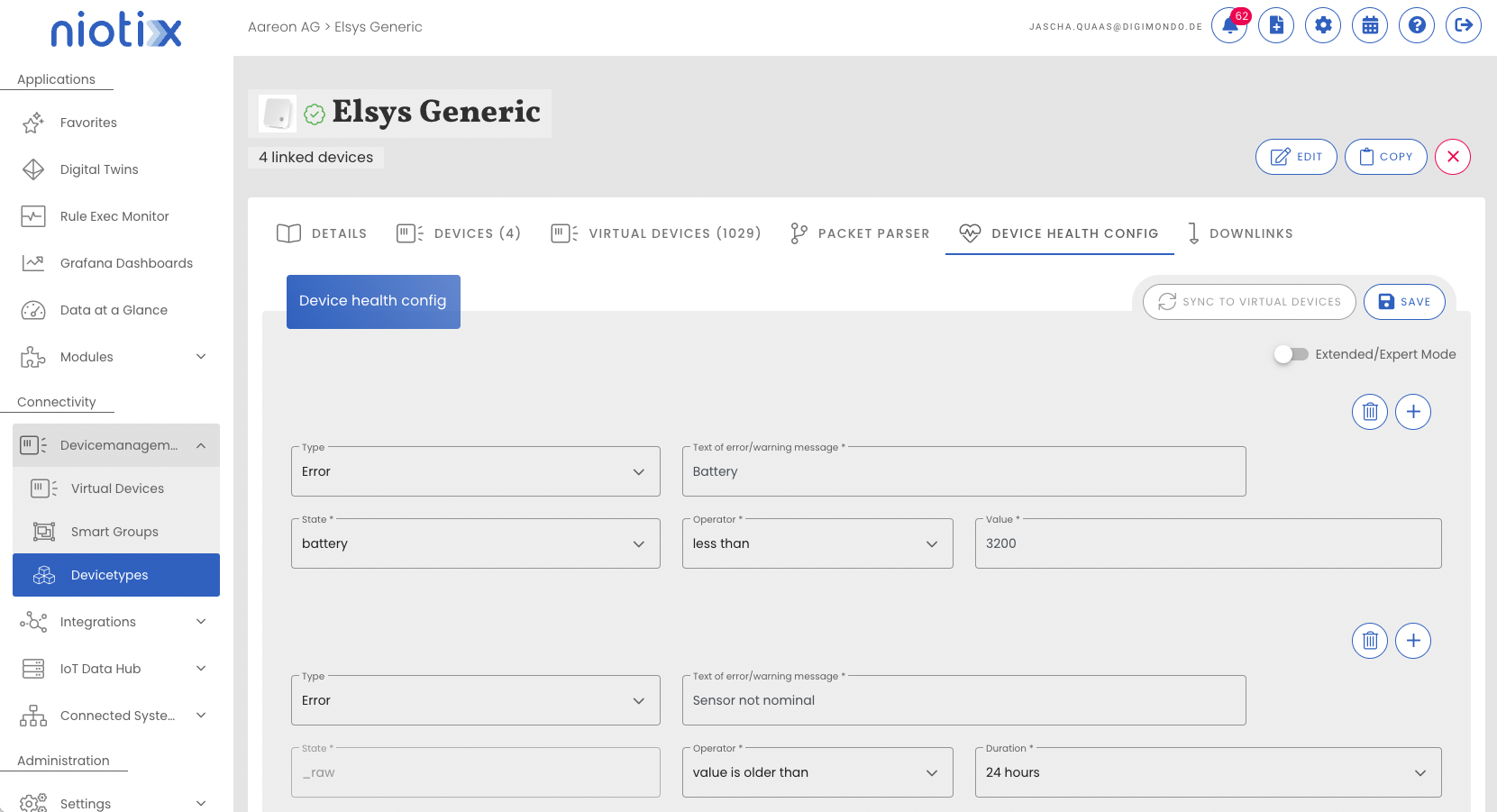Click the Save button

[1404, 302]
